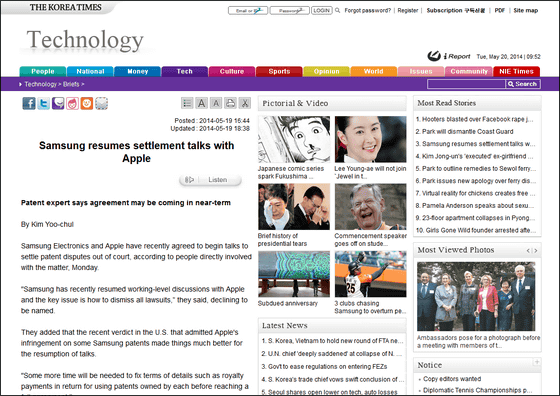Open the Issues tab
560x396 pixels.
pos(421,71)
